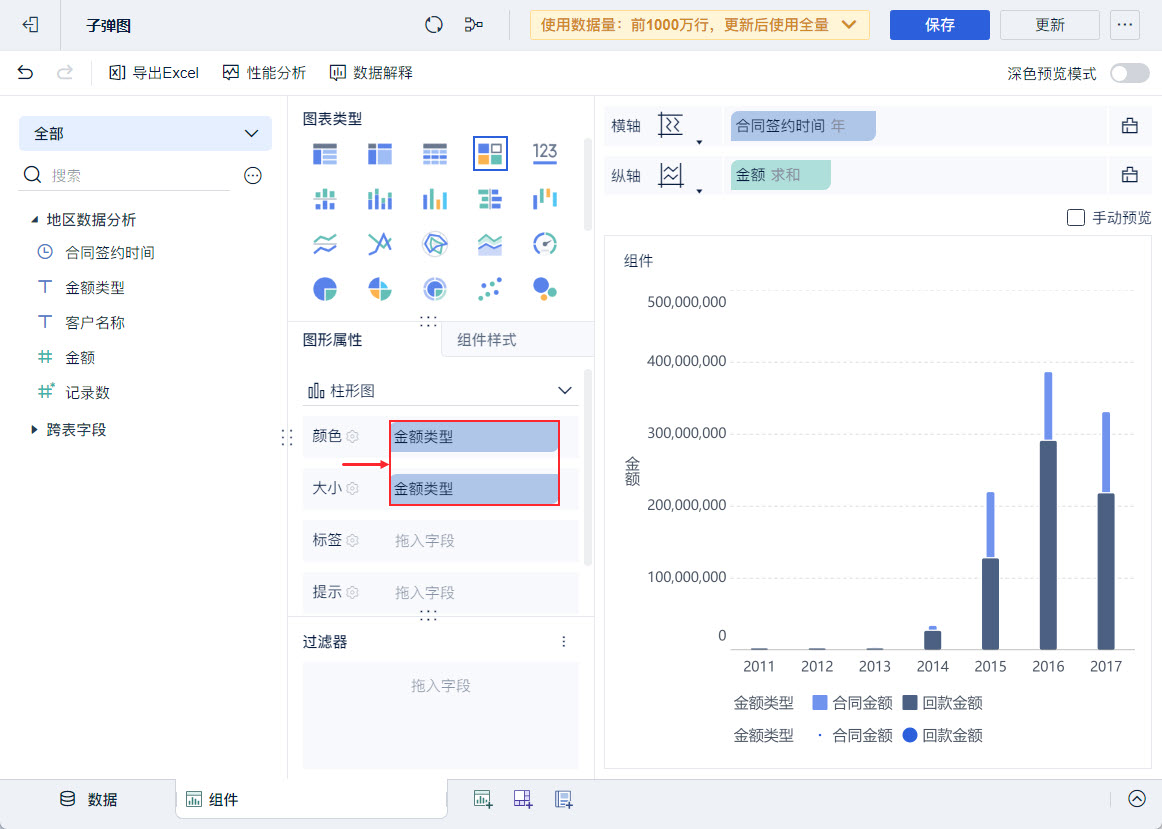Click the 回款金额 large circle size legend

(910, 735)
